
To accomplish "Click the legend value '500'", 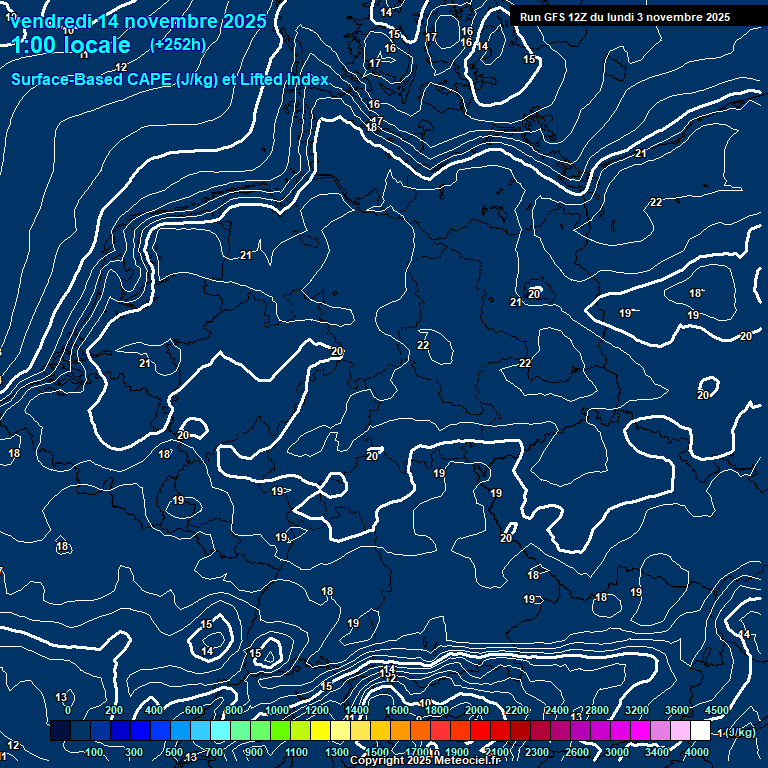I will (x=174, y=752).
